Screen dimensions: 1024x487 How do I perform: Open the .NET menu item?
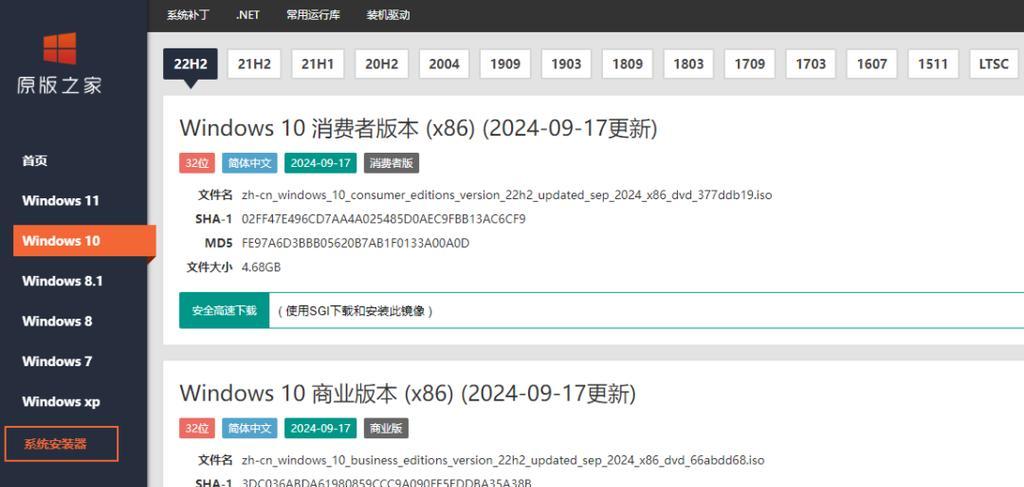click(x=248, y=15)
